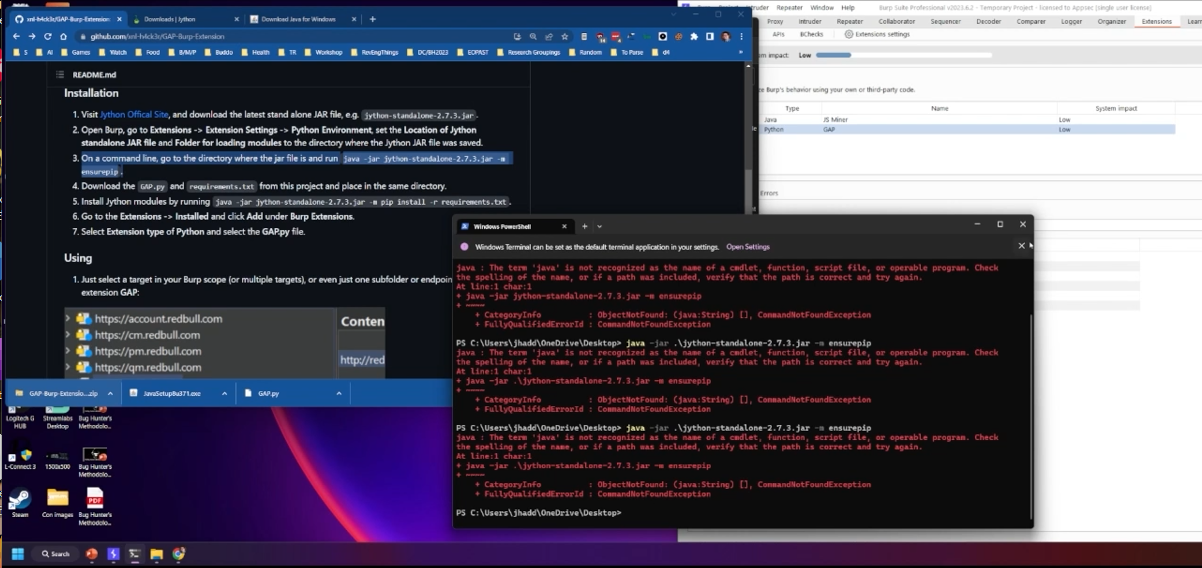Expand options for JavaSetup8u371.exe download
Image resolution: width=1202 pixels, height=568 pixels.
point(223,394)
